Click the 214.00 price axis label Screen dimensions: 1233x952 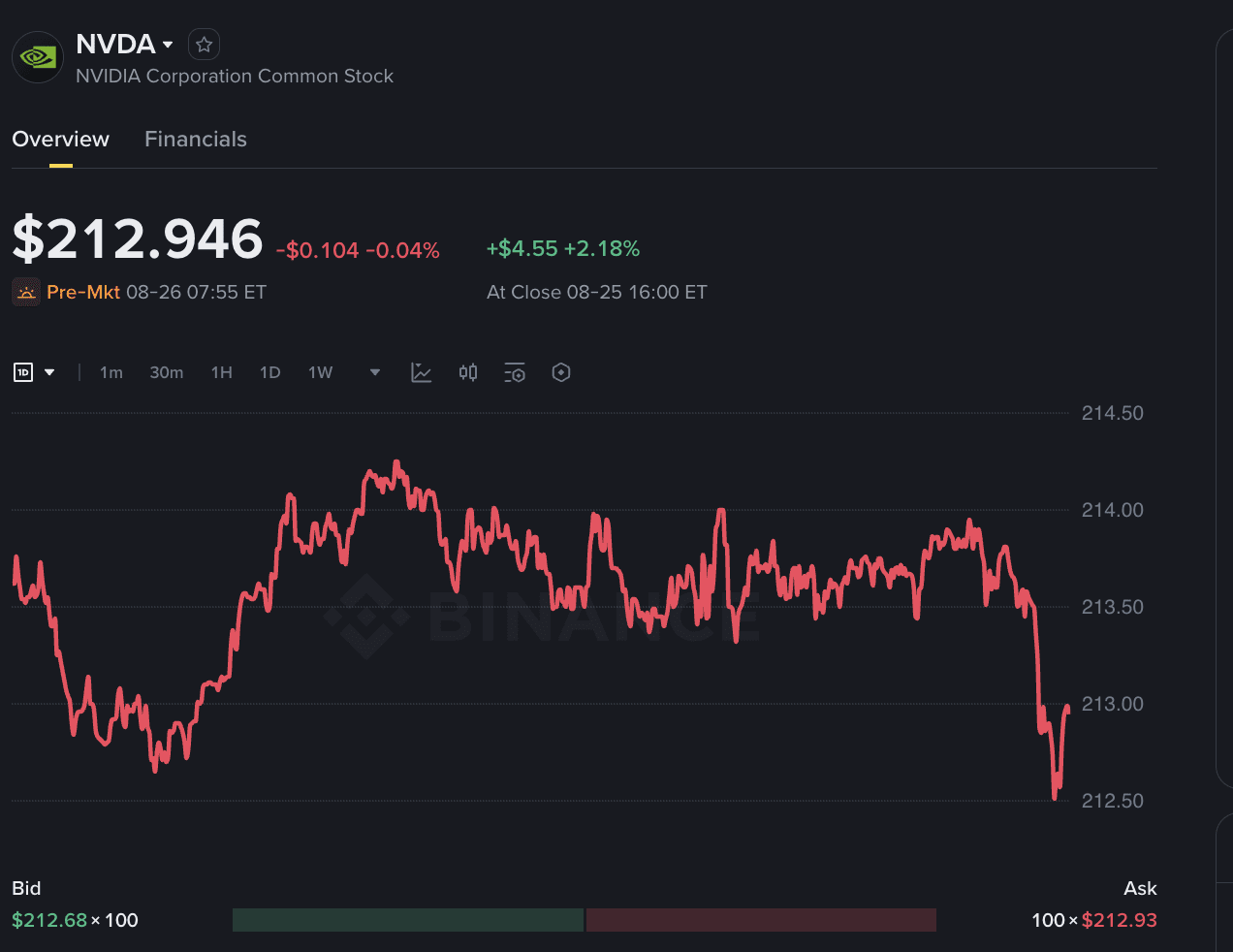pyautogui.click(x=1113, y=510)
